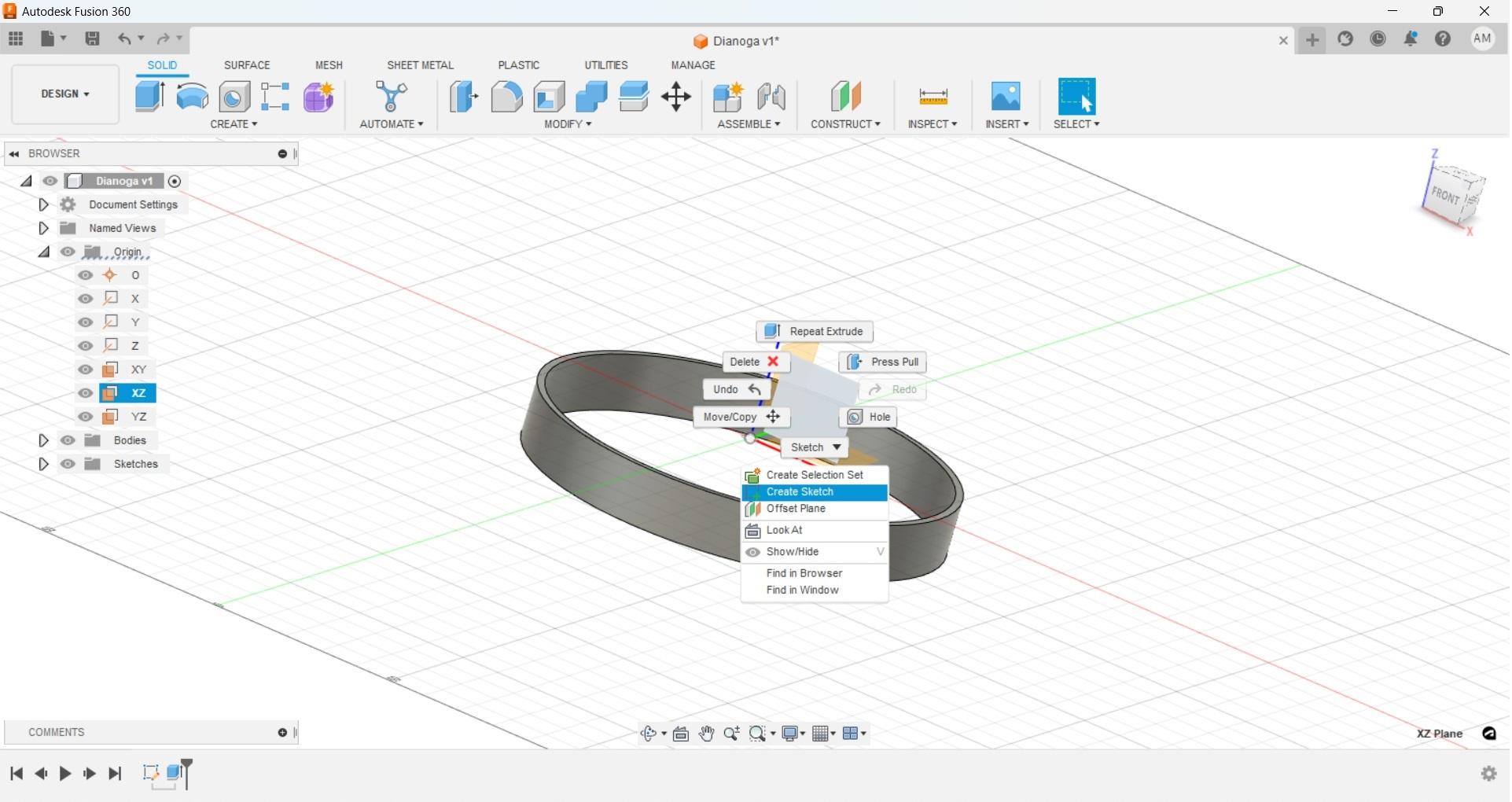1512x802 pixels.
Task: Toggle visibility of the Y axis
Action: pyautogui.click(x=86, y=322)
